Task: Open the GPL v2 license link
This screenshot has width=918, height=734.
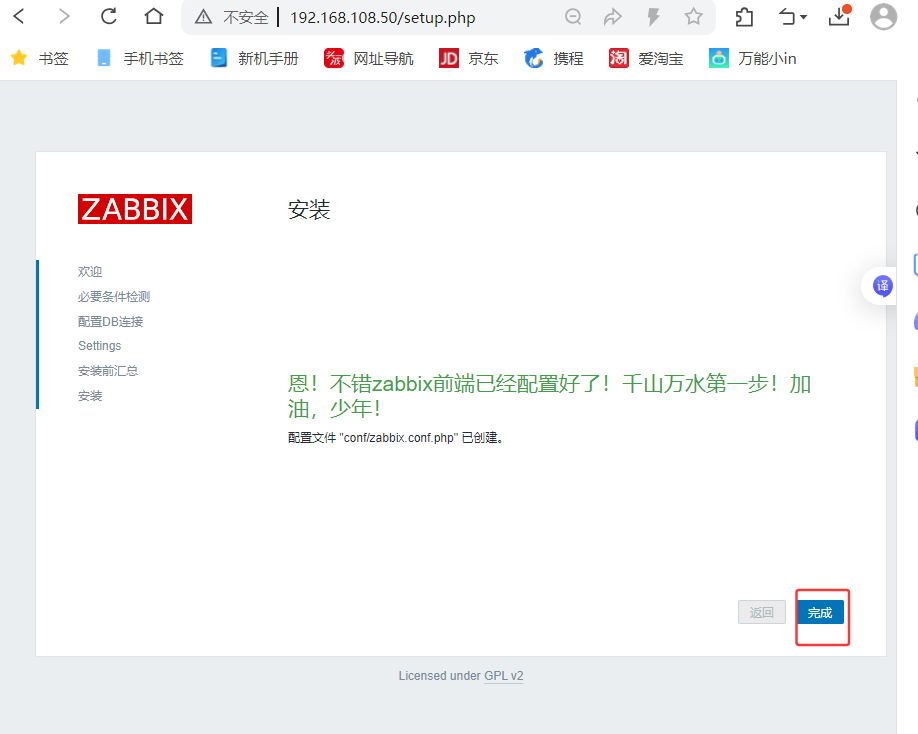Action: [503, 675]
